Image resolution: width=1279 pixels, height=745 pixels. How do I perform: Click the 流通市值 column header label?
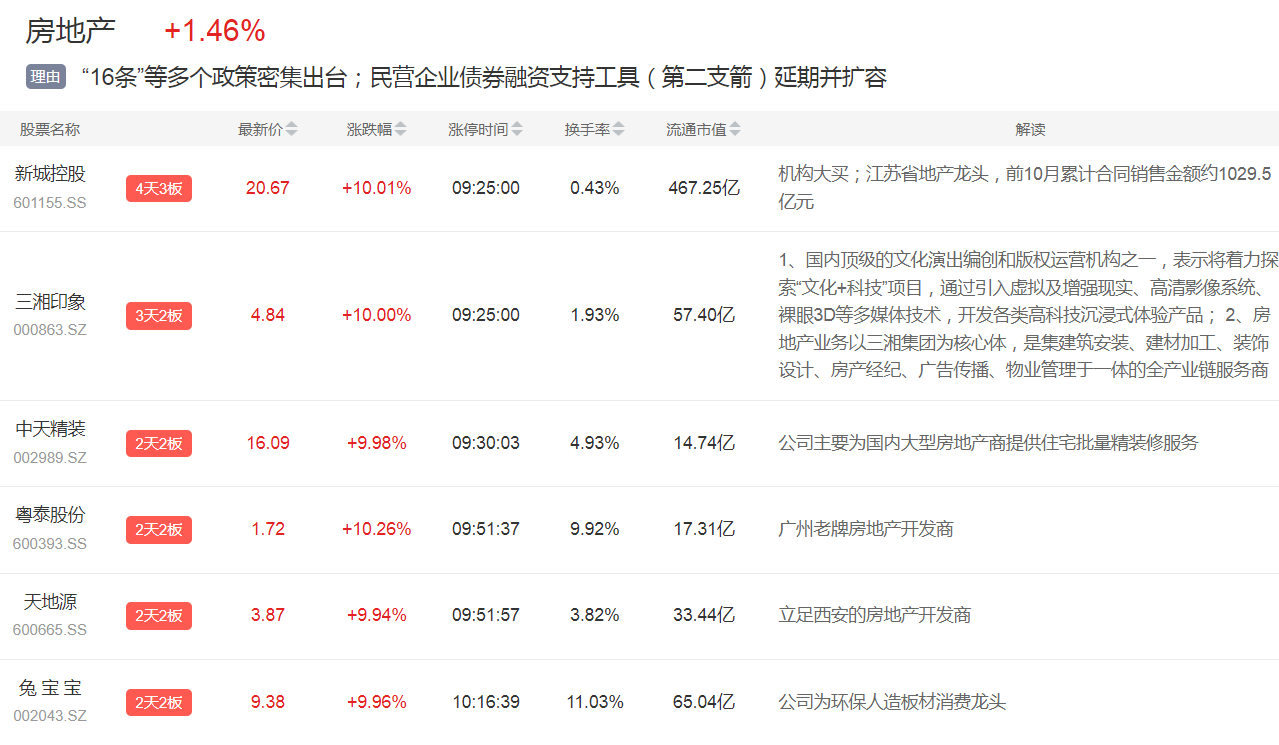(697, 129)
